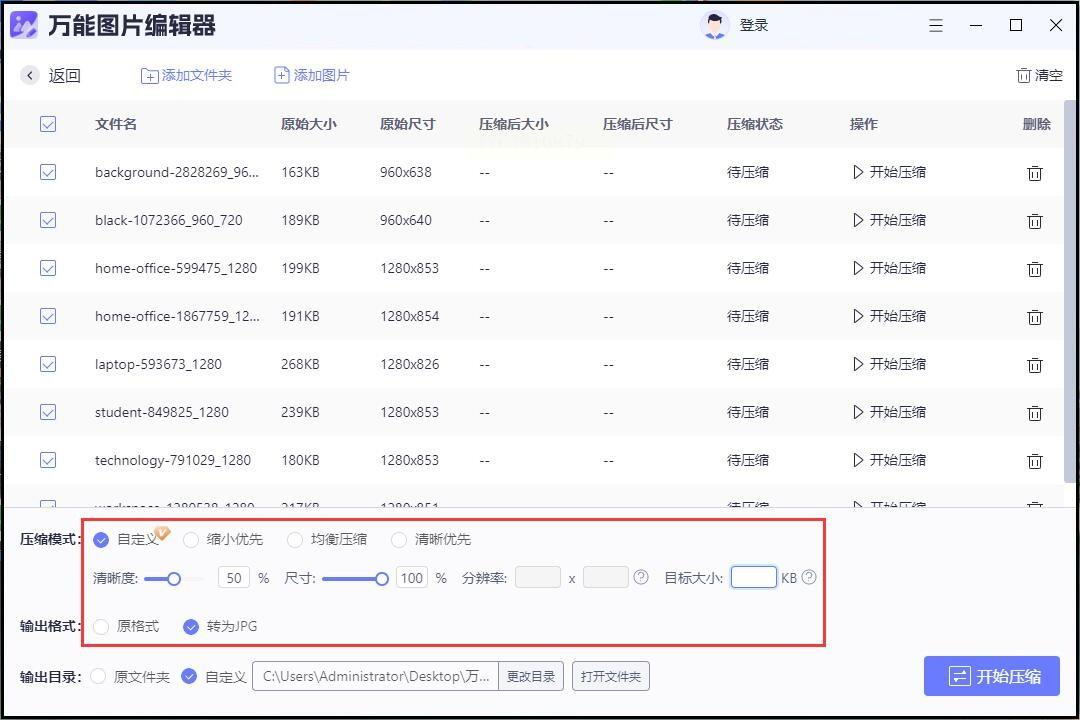Click the user avatar login icon
The image size is (1080, 720).
pyautogui.click(x=714, y=25)
